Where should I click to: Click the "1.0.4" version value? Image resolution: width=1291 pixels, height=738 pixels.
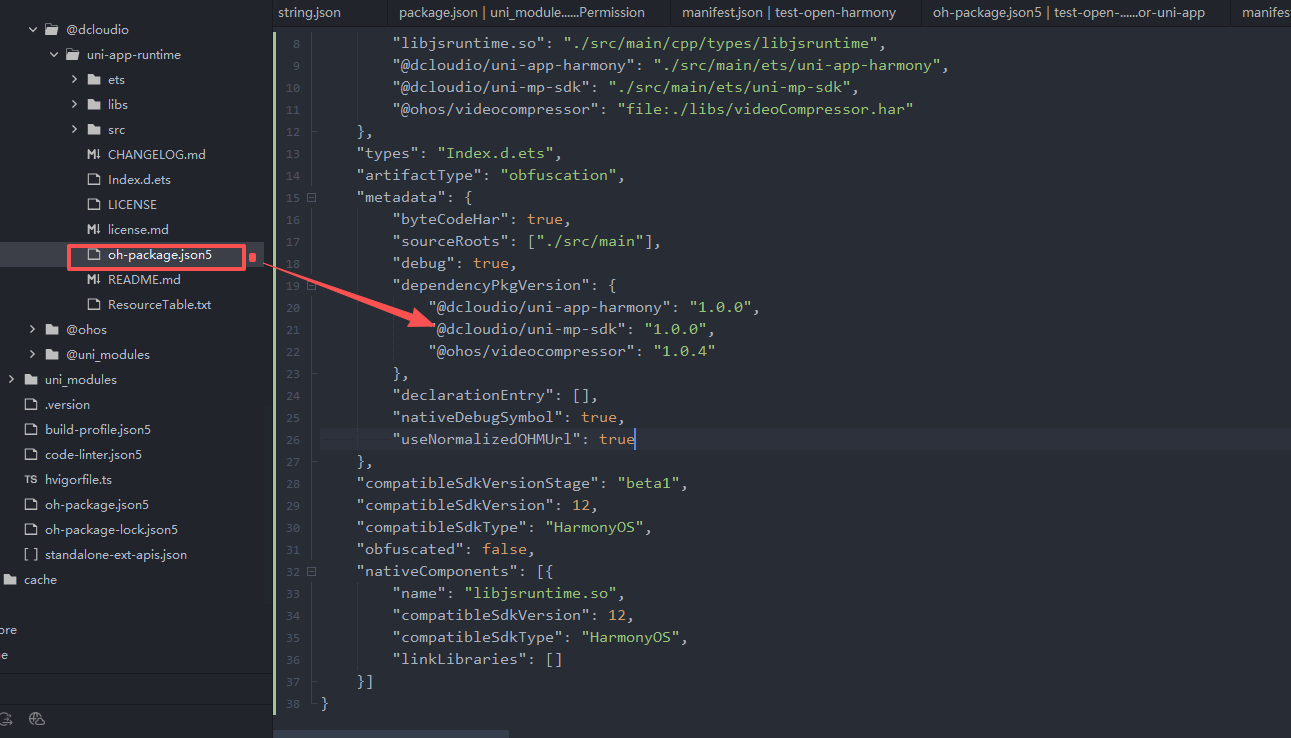point(684,351)
